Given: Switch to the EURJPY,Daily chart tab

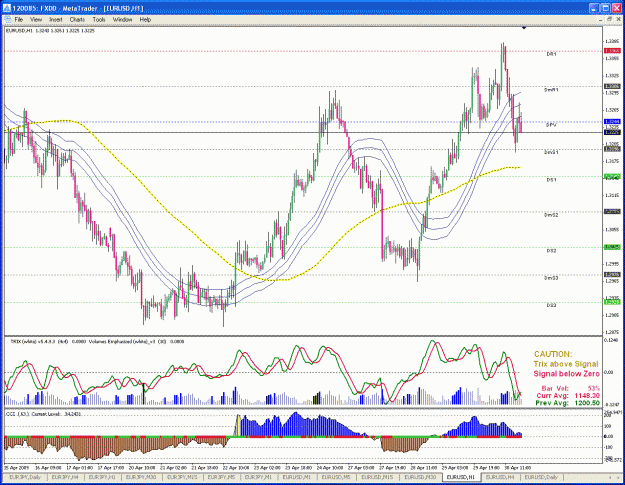Looking at the screenshot, I should (x=25, y=477).
